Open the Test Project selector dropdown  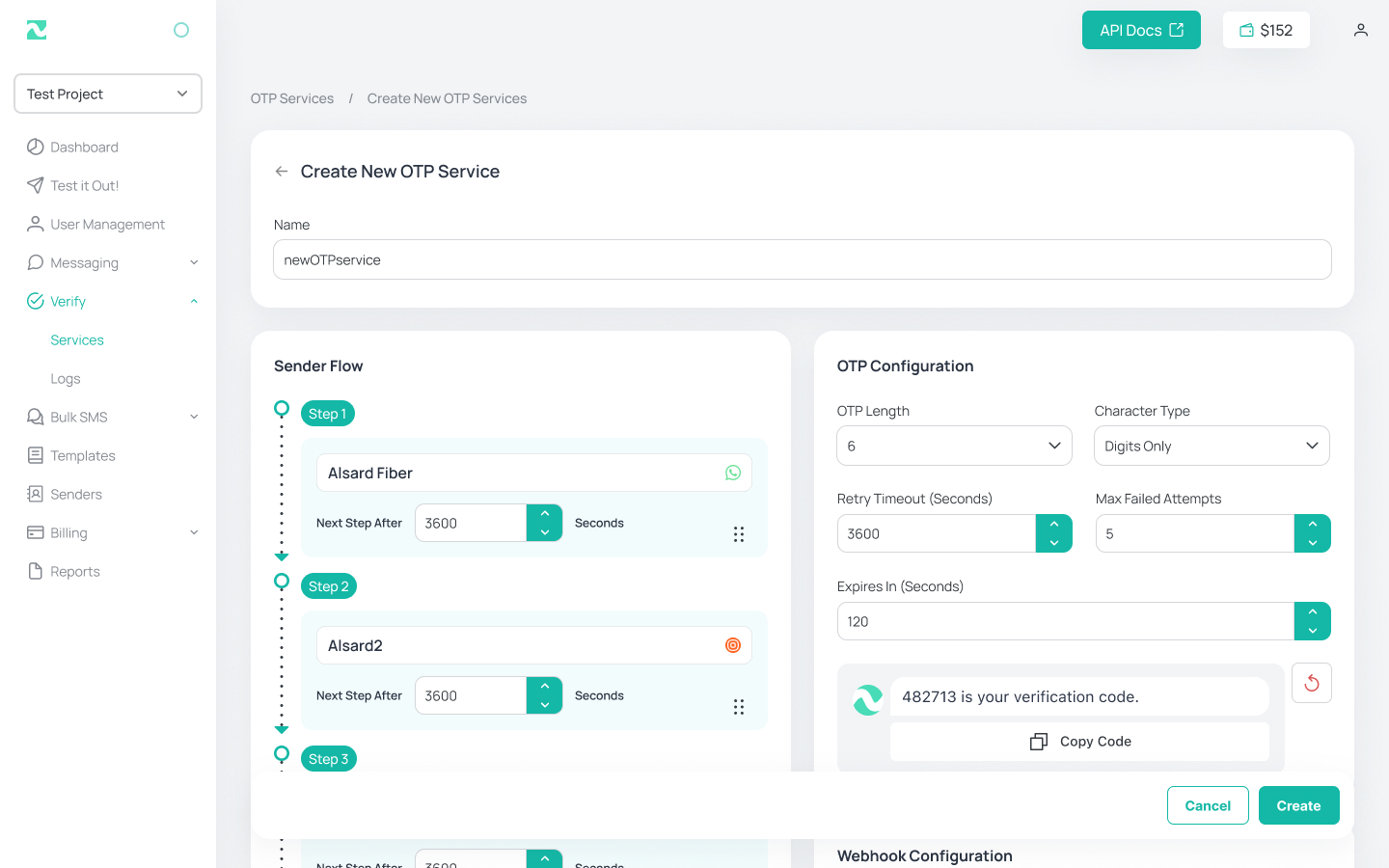108,94
